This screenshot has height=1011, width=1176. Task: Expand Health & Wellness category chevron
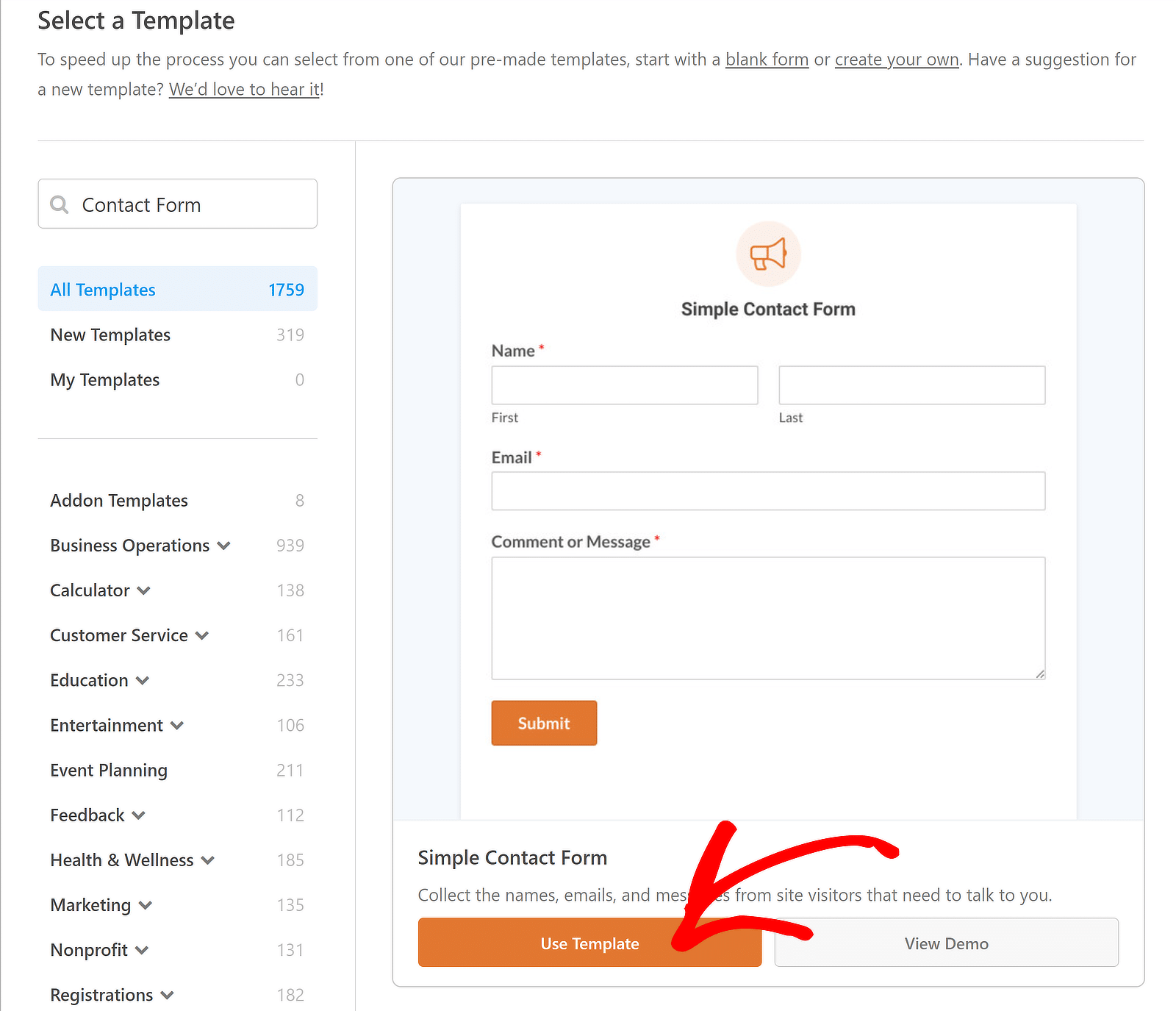pyautogui.click(x=208, y=860)
